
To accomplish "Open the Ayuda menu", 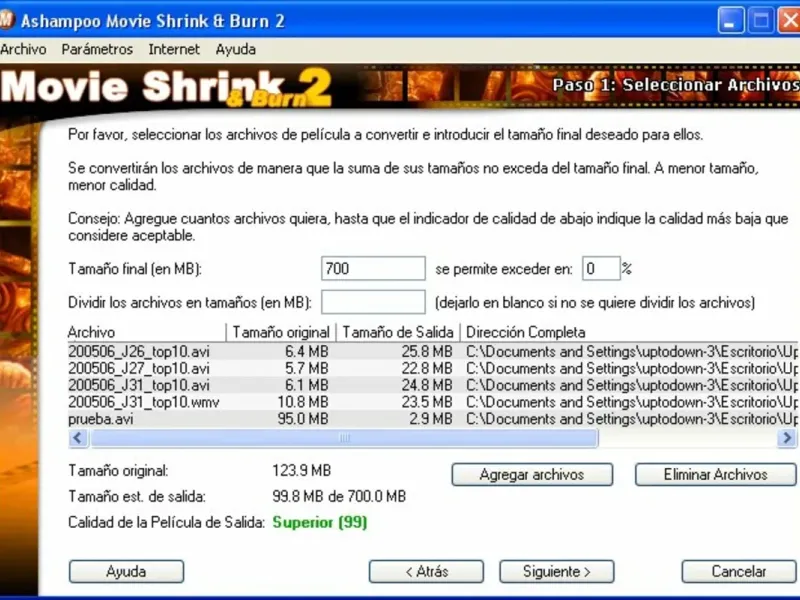I will (235, 49).
